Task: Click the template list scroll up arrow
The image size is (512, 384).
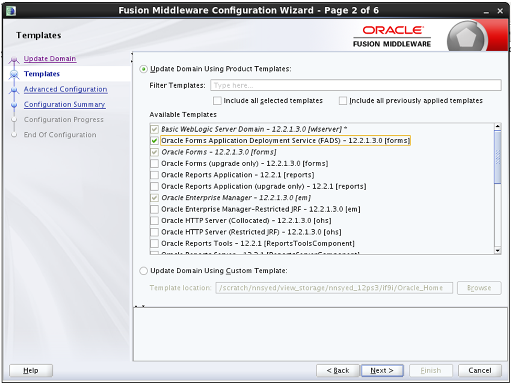Action: pos(498,127)
